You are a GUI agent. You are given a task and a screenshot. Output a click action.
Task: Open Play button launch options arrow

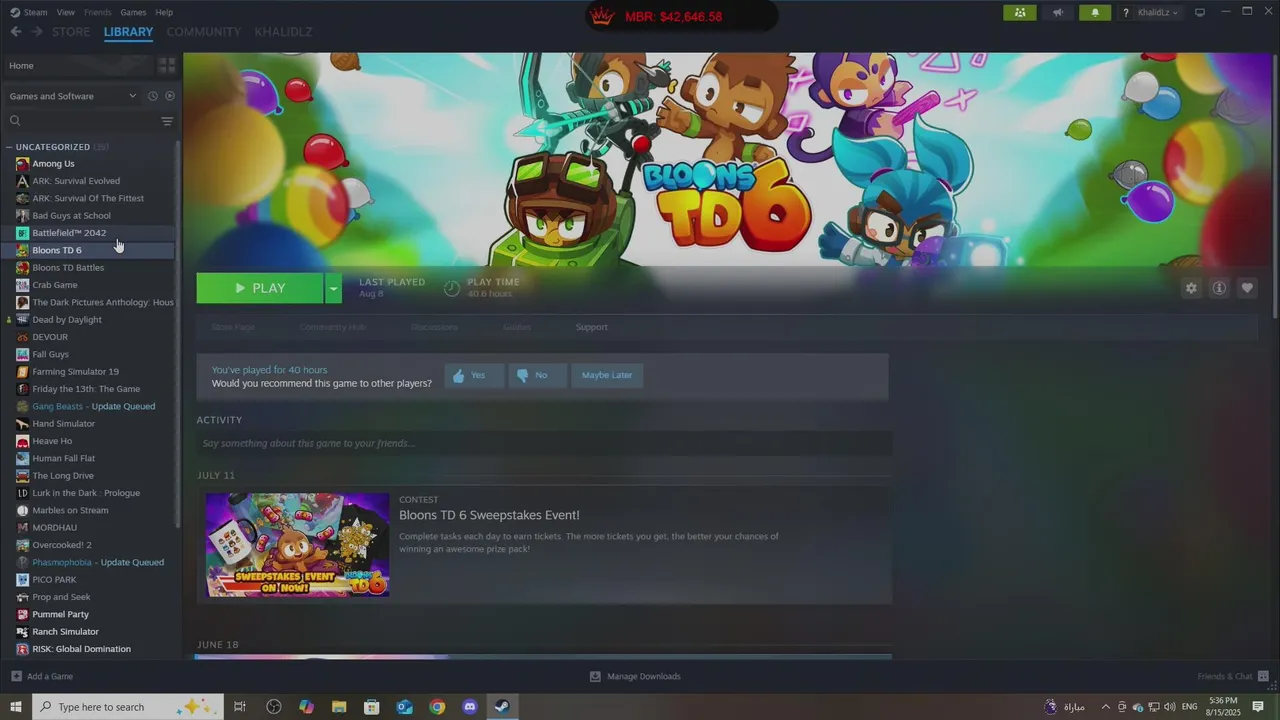333,288
